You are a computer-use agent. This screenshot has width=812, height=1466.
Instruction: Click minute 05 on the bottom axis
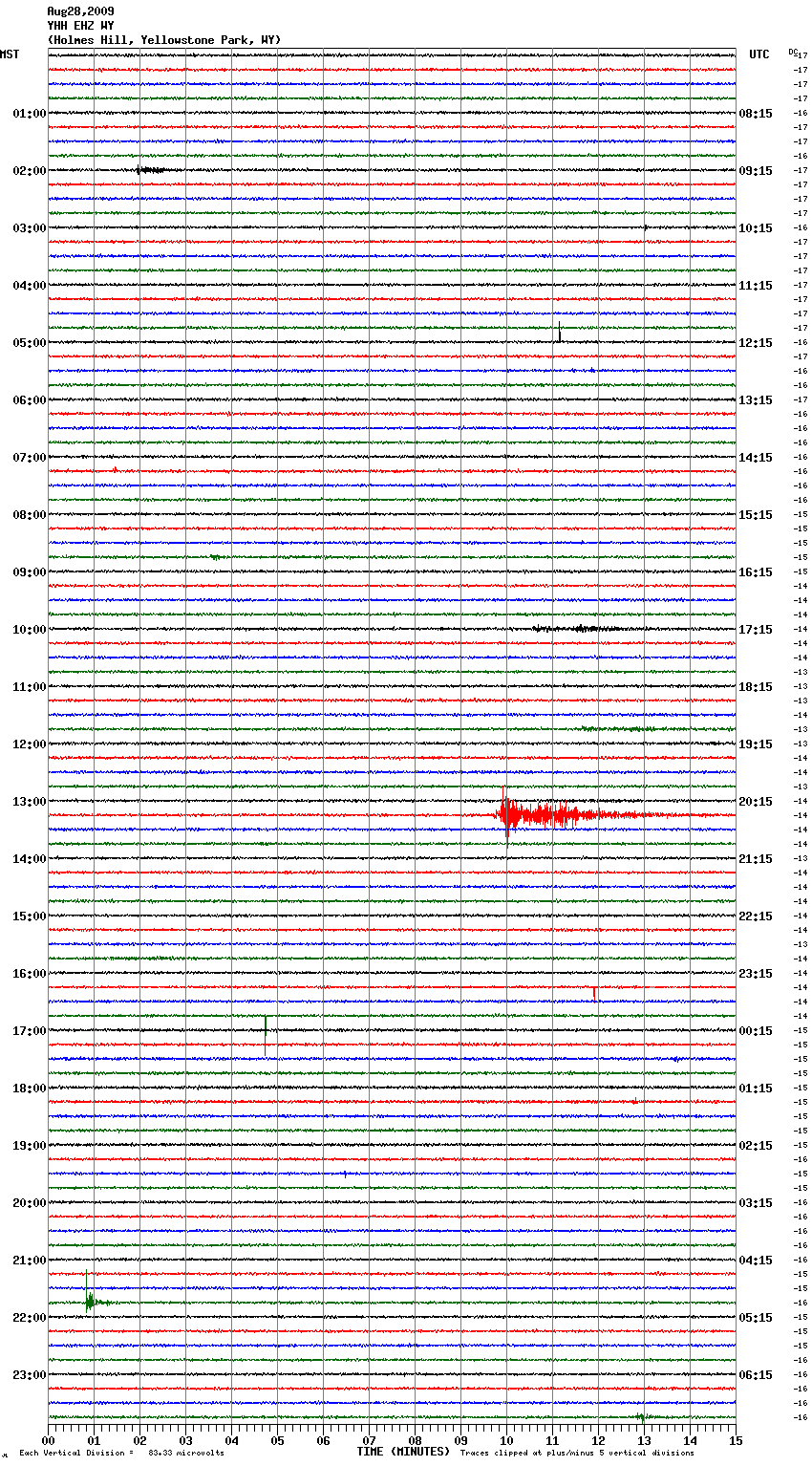(277, 1440)
